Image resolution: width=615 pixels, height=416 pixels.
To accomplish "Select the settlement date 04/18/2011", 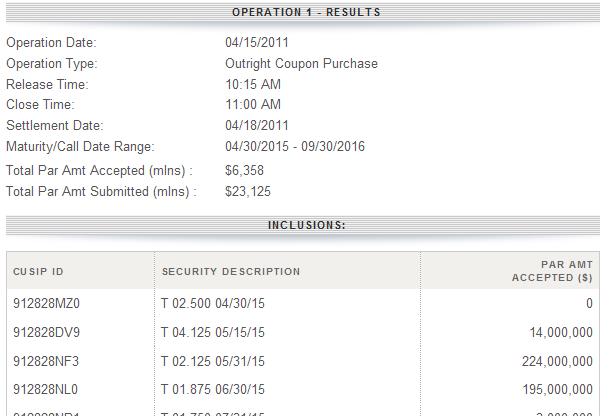I will [257, 126].
